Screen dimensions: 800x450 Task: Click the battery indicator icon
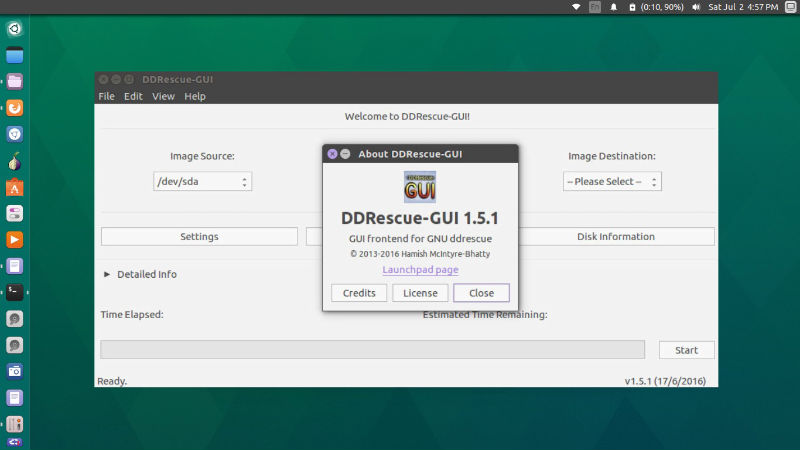632,7
